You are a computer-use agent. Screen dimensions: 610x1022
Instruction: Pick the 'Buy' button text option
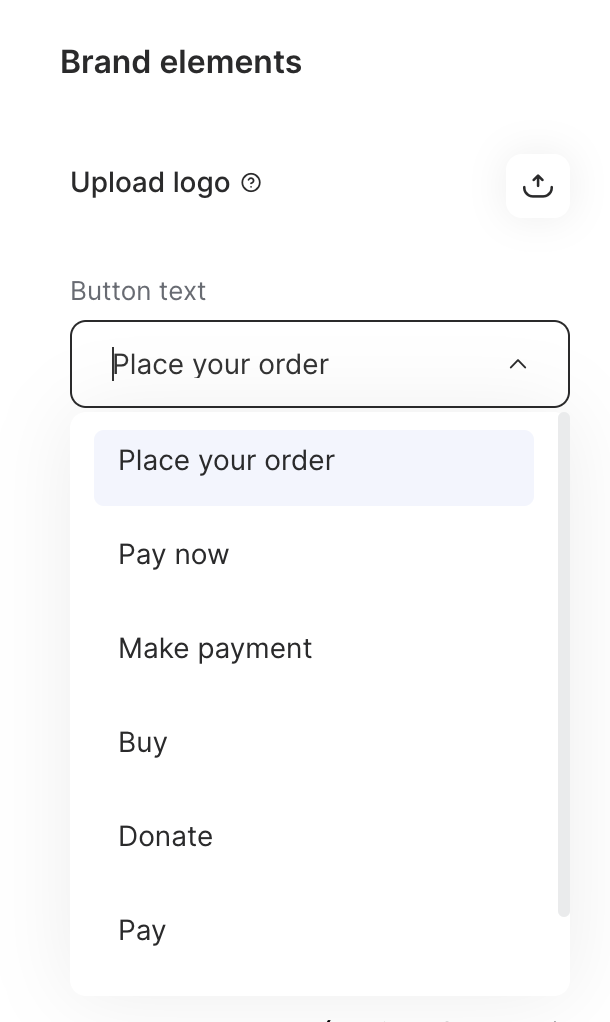[x=142, y=742]
